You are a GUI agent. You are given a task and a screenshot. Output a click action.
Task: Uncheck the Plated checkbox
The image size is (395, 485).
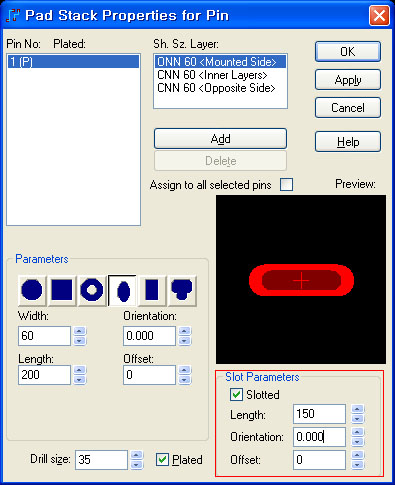[x=162, y=460]
